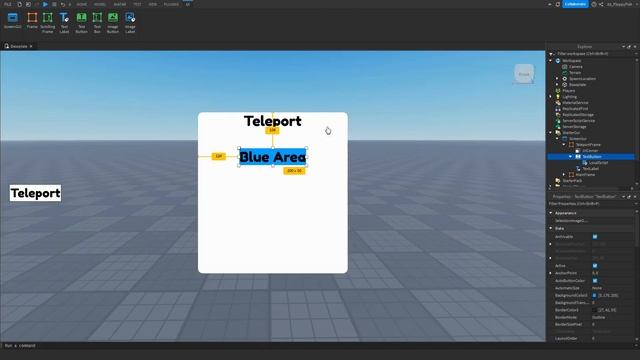This screenshot has height=360, width=640.
Task: Insert a Text Button element
Action: point(81,23)
